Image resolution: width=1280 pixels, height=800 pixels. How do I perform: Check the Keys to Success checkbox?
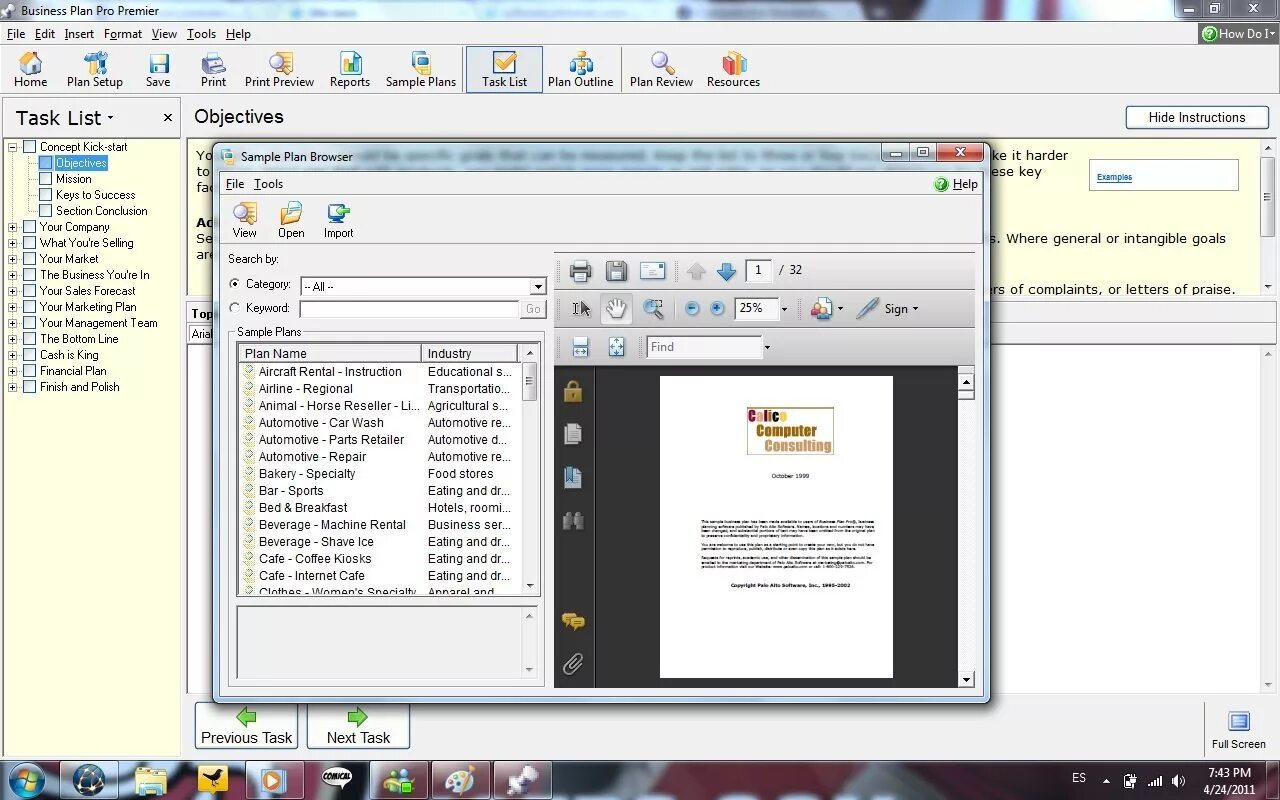coord(45,195)
